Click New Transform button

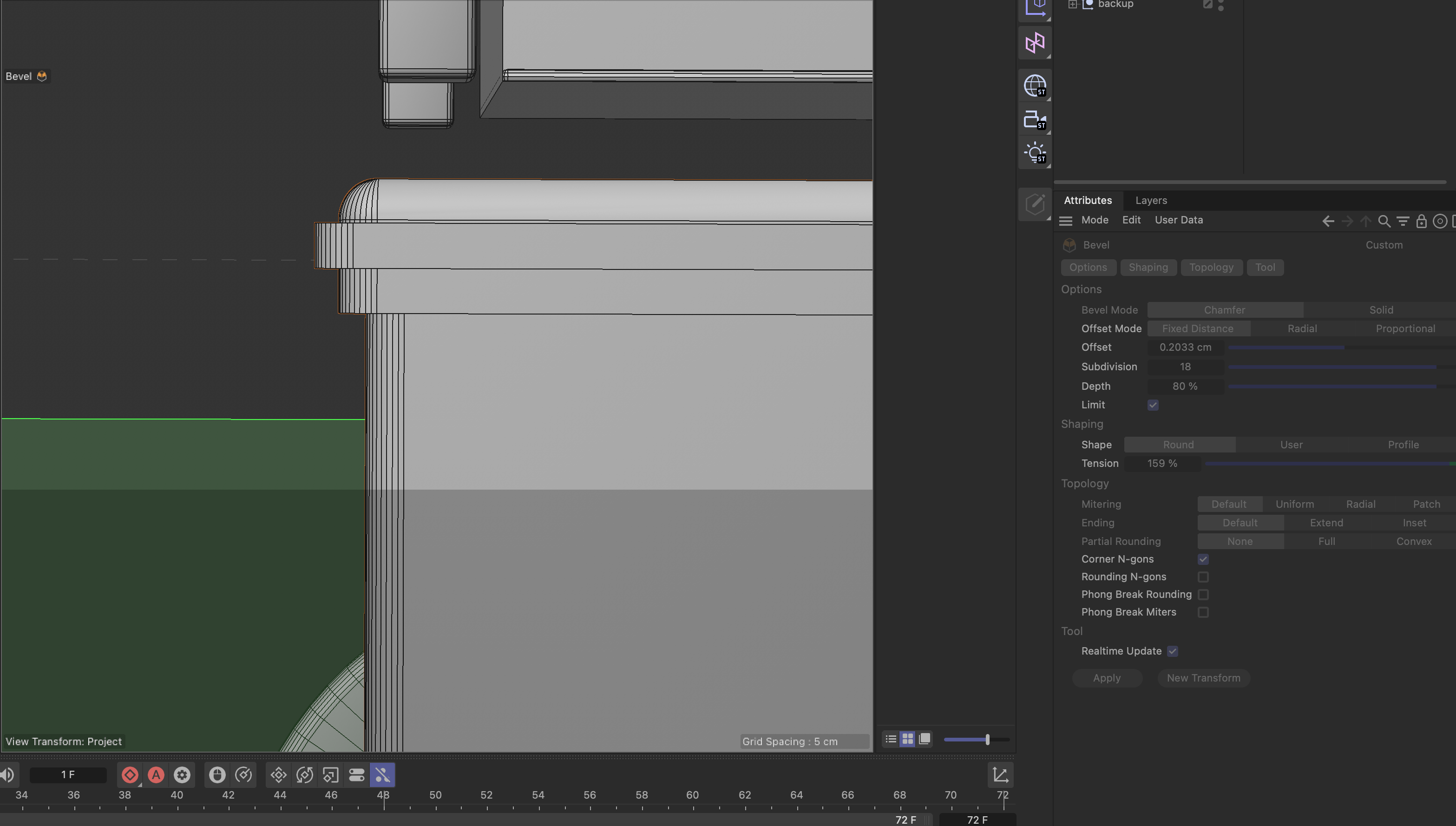(1202, 678)
